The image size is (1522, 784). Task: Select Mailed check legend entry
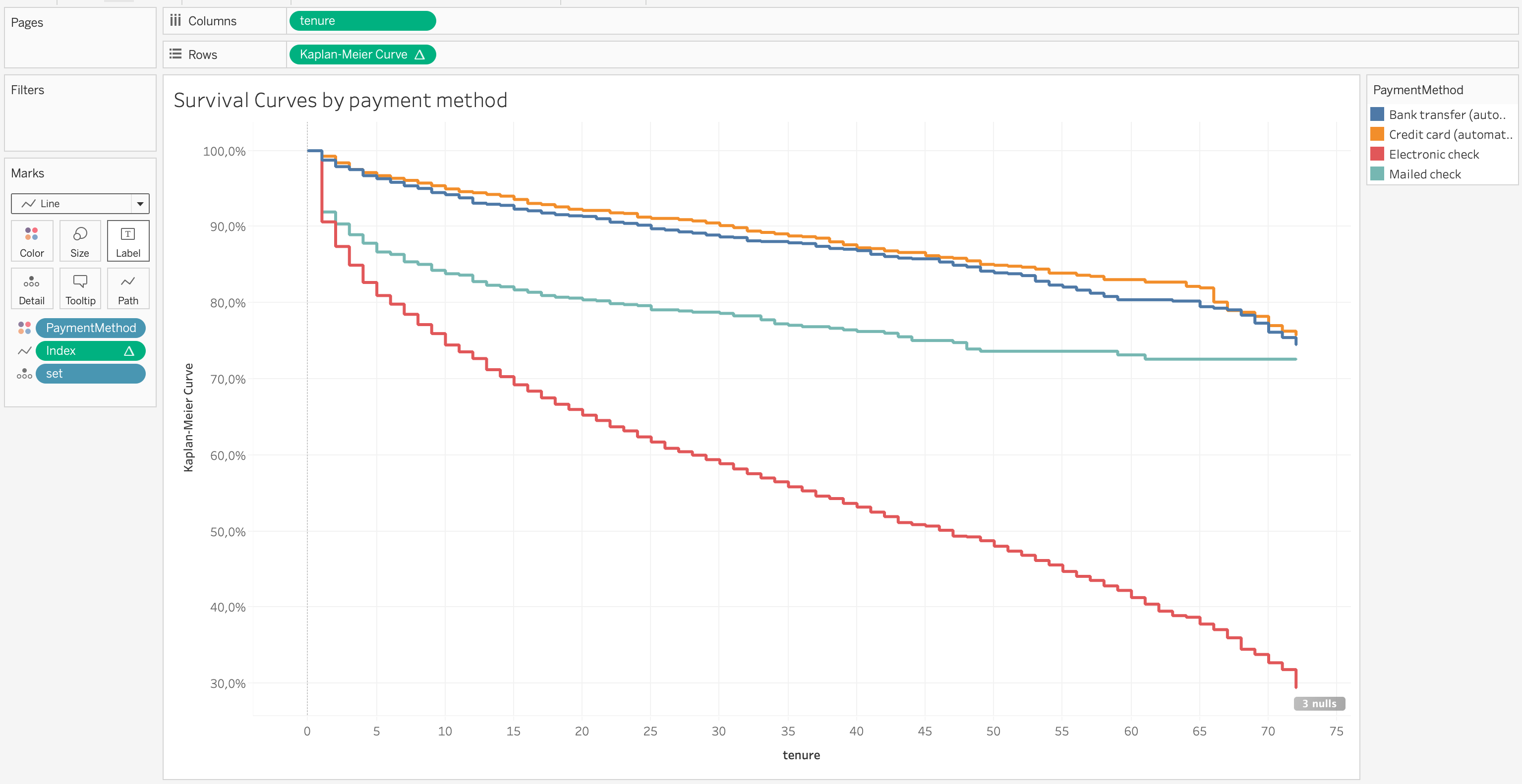click(x=1424, y=174)
